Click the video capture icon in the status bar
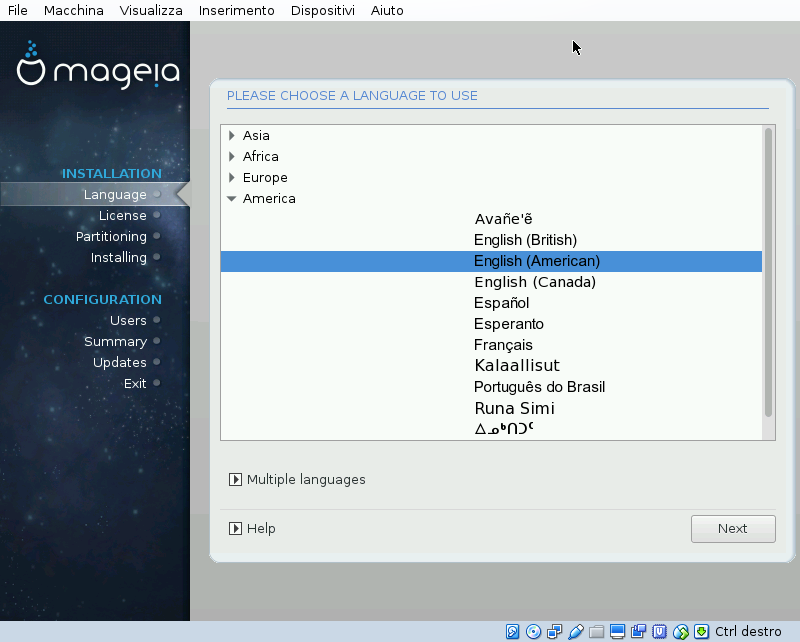This screenshot has height=642, width=800. tap(638, 632)
